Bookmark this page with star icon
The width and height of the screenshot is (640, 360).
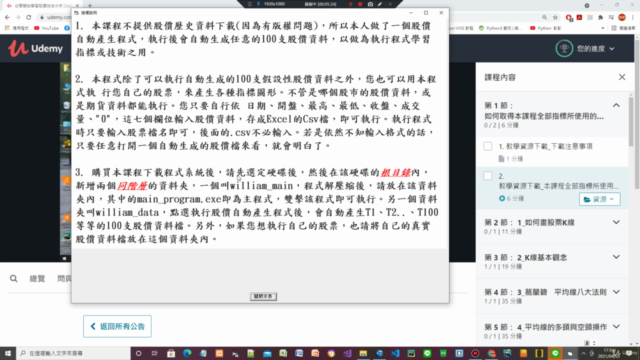(x=555, y=17)
